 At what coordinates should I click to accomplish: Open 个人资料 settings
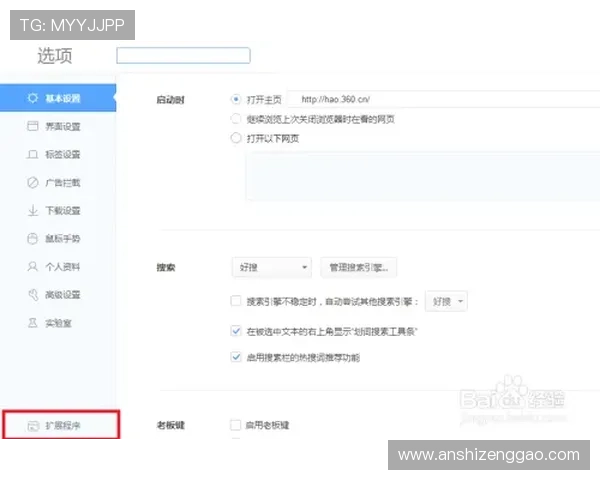tap(58, 267)
